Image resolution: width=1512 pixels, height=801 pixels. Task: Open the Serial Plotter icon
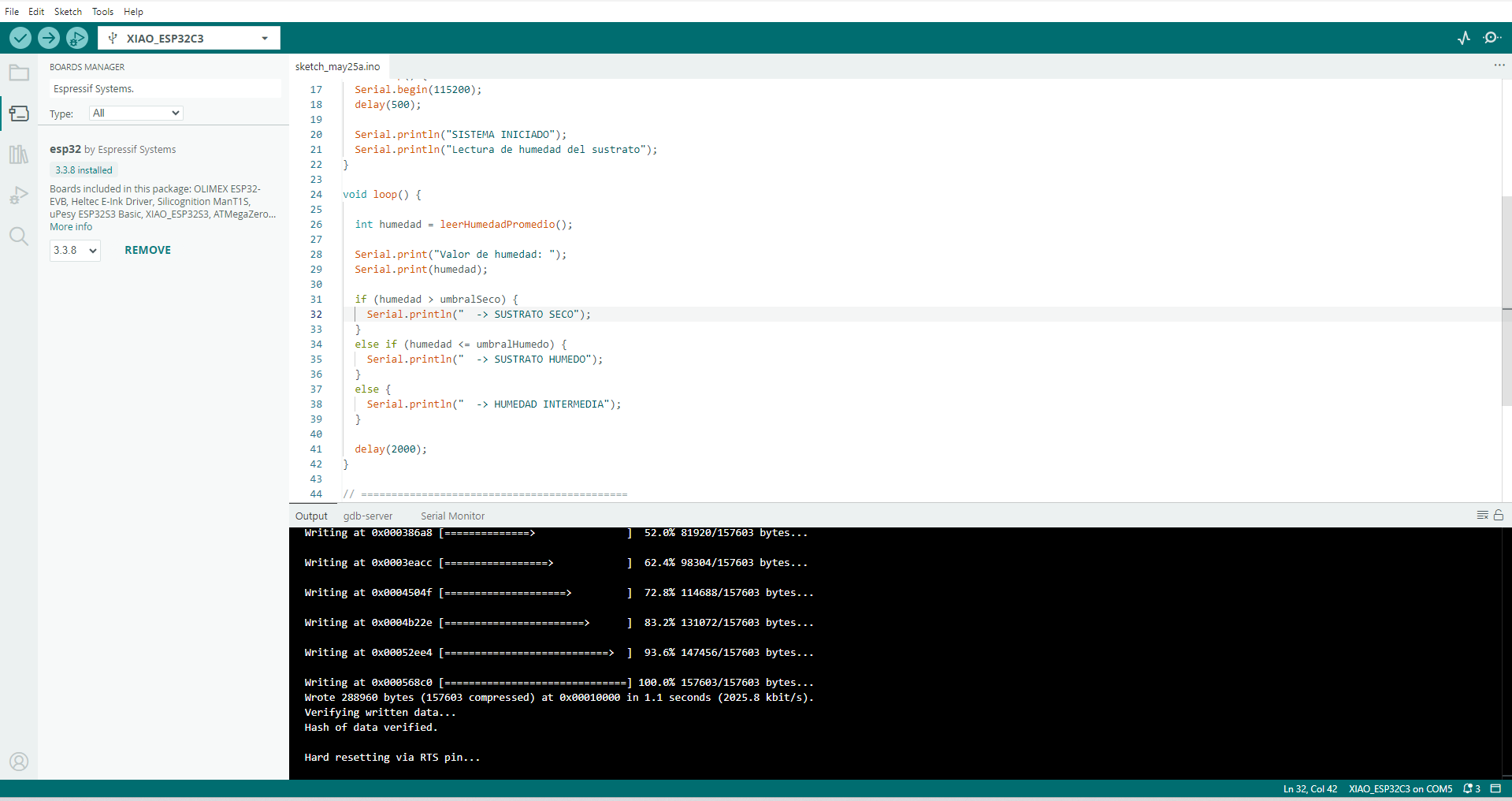click(x=1464, y=38)
